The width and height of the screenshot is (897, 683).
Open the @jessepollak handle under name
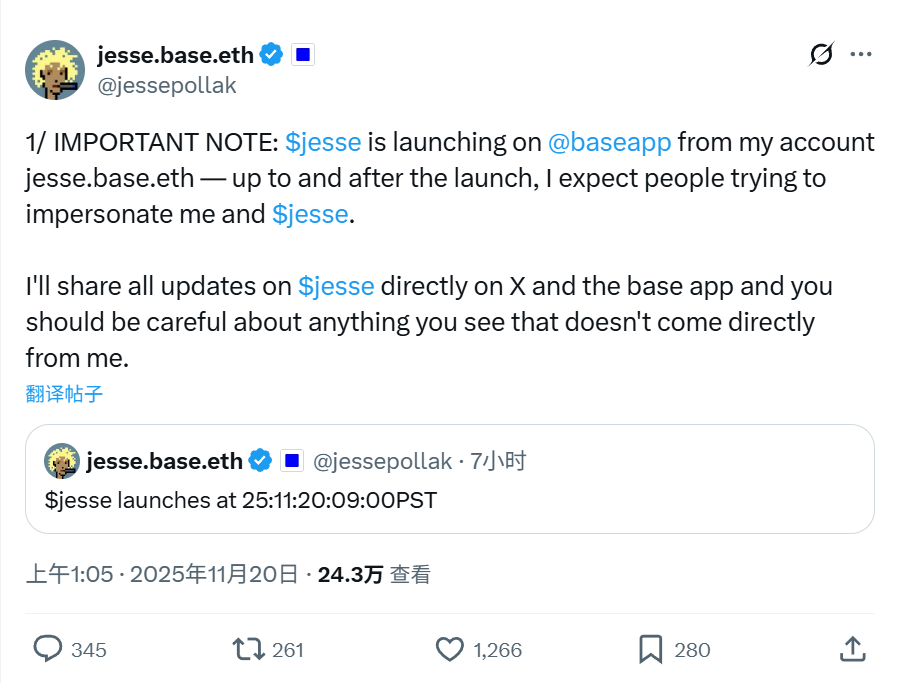tap(167, 85)
